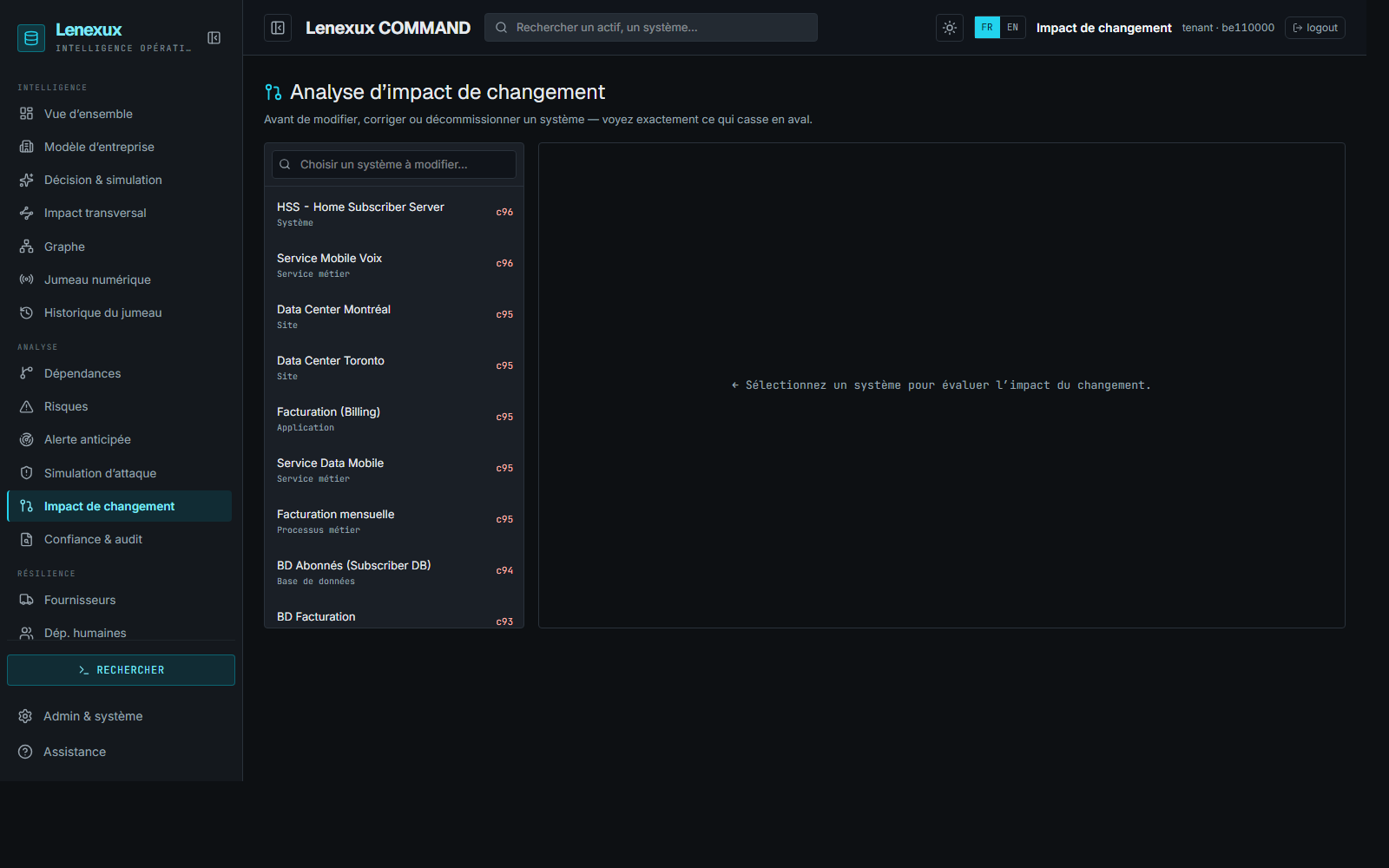The image size is (1389, 868).
Task: Click the 'Impact de changement' header label
Action: [1104, 28]
